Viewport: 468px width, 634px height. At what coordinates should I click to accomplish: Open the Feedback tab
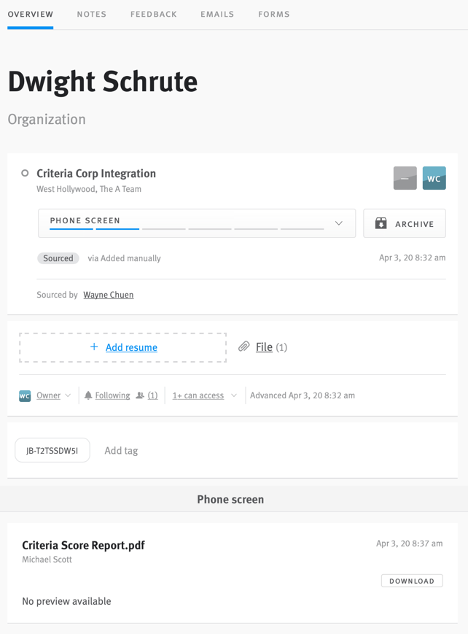154,14
